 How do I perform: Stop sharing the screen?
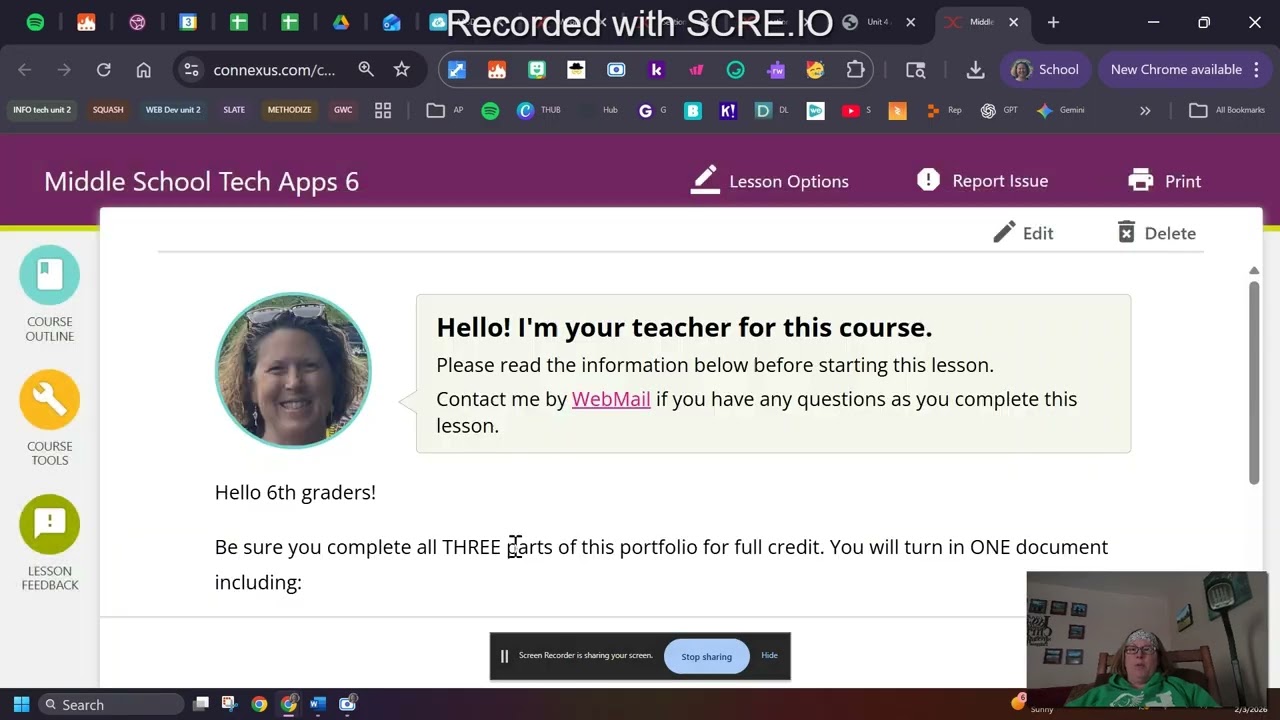(706, 657)
